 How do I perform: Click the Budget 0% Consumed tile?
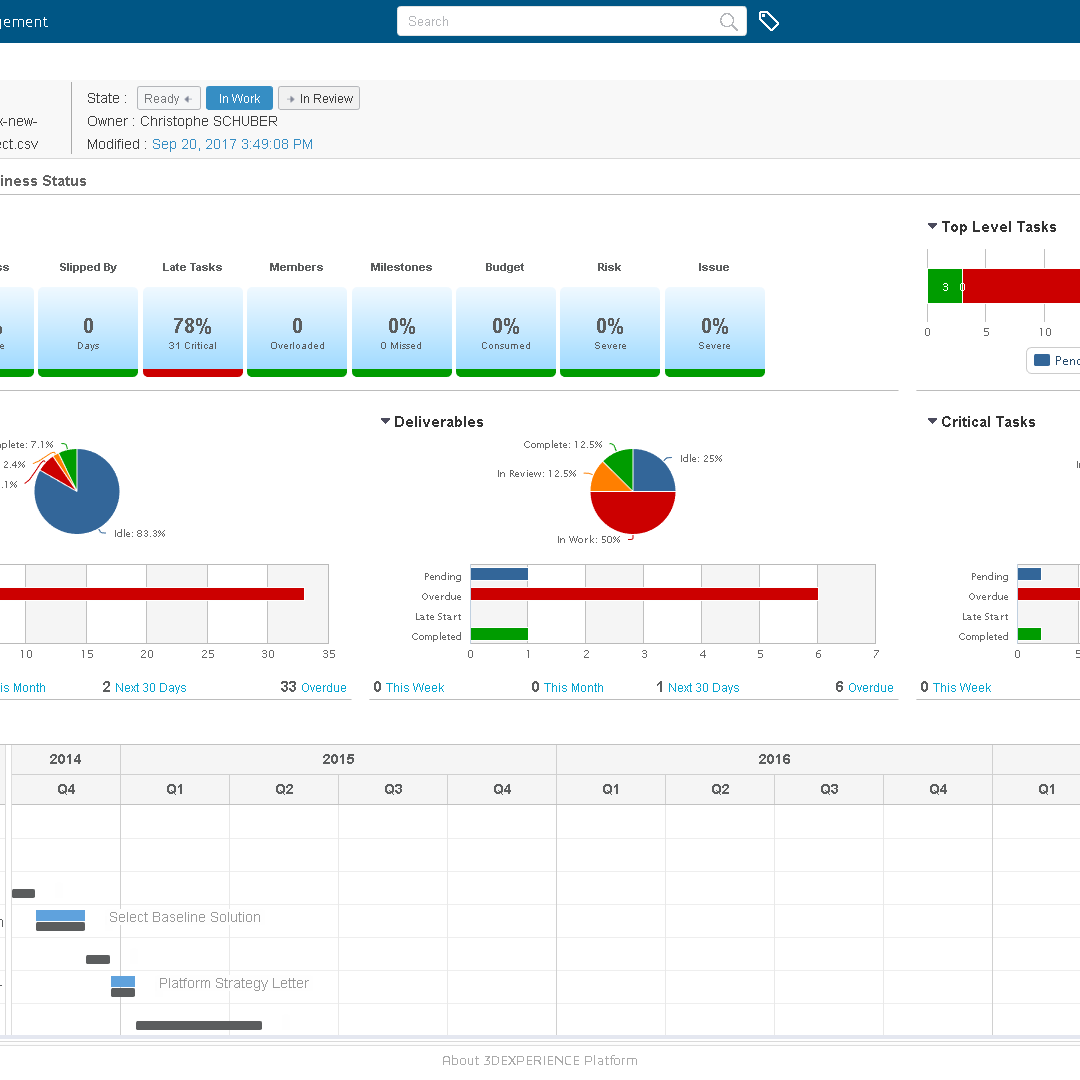point(505,331)
